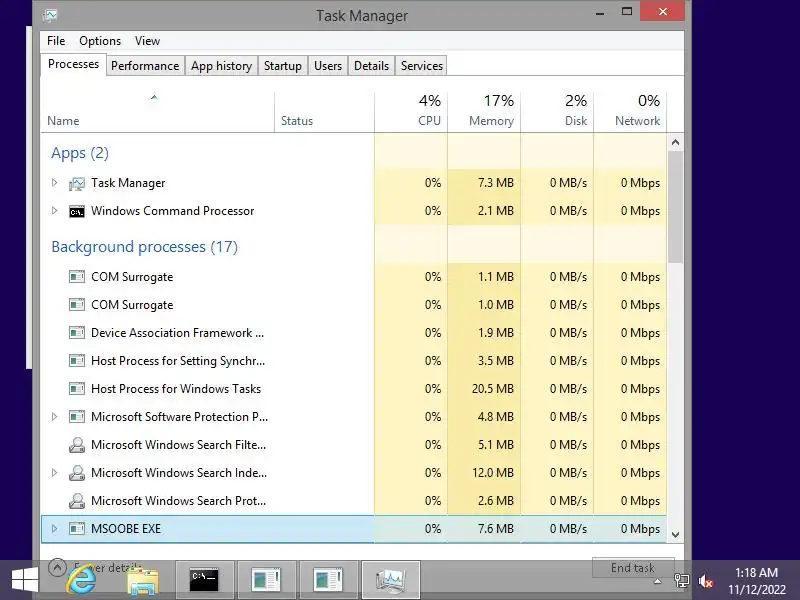800x600 pixels.
Task: Switch to the Services tab
Action: tap(422, 66)
